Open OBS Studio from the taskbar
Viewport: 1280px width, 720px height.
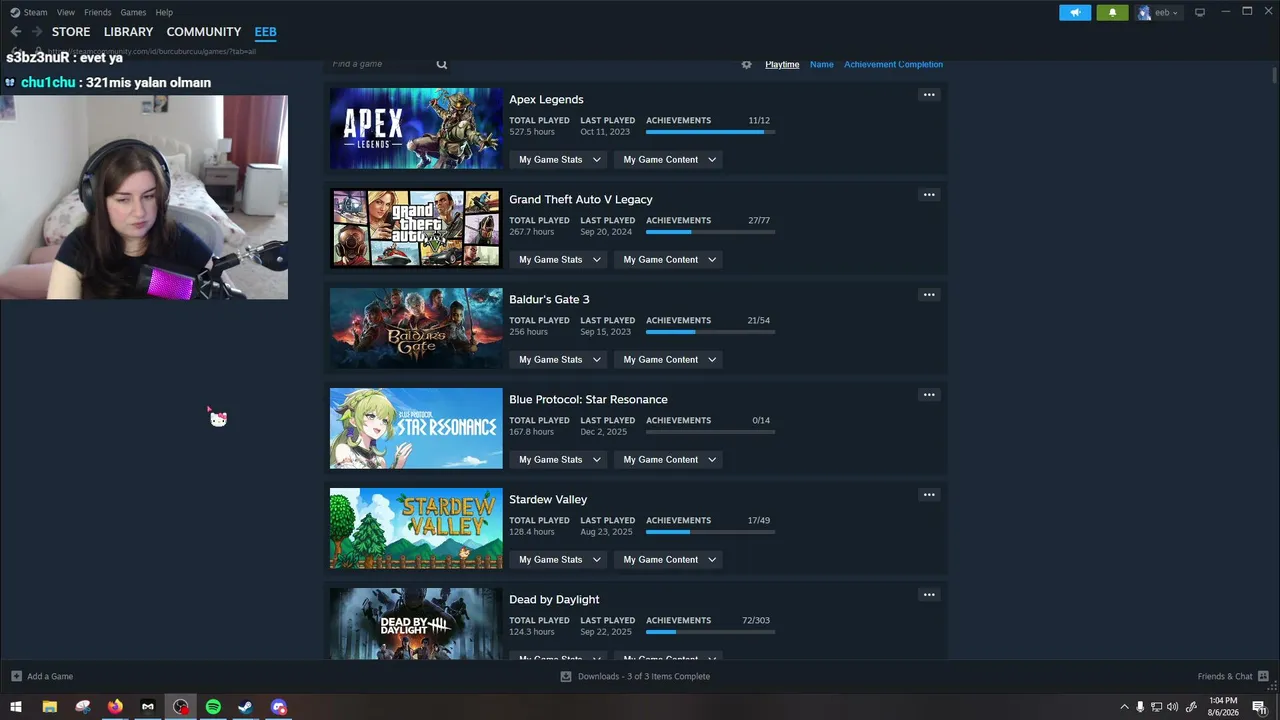[180, 707]
